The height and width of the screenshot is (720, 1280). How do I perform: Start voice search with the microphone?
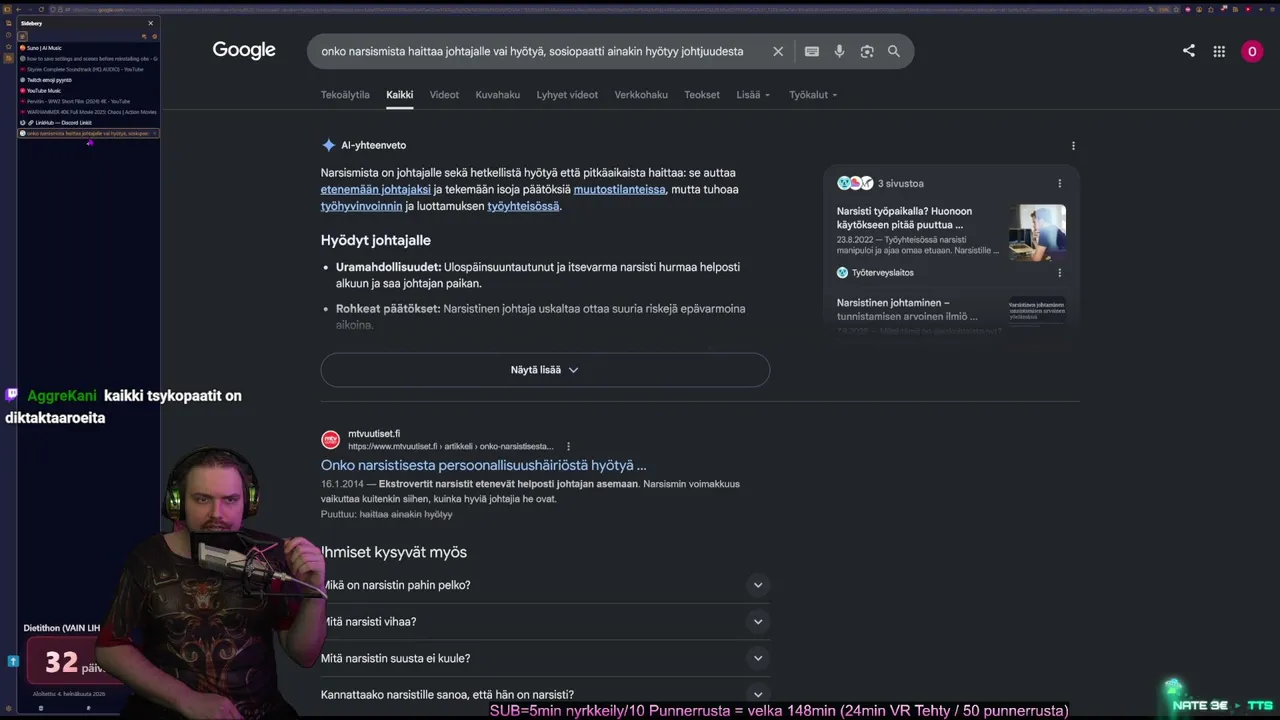pyautogui.click(x=839, y=51)
